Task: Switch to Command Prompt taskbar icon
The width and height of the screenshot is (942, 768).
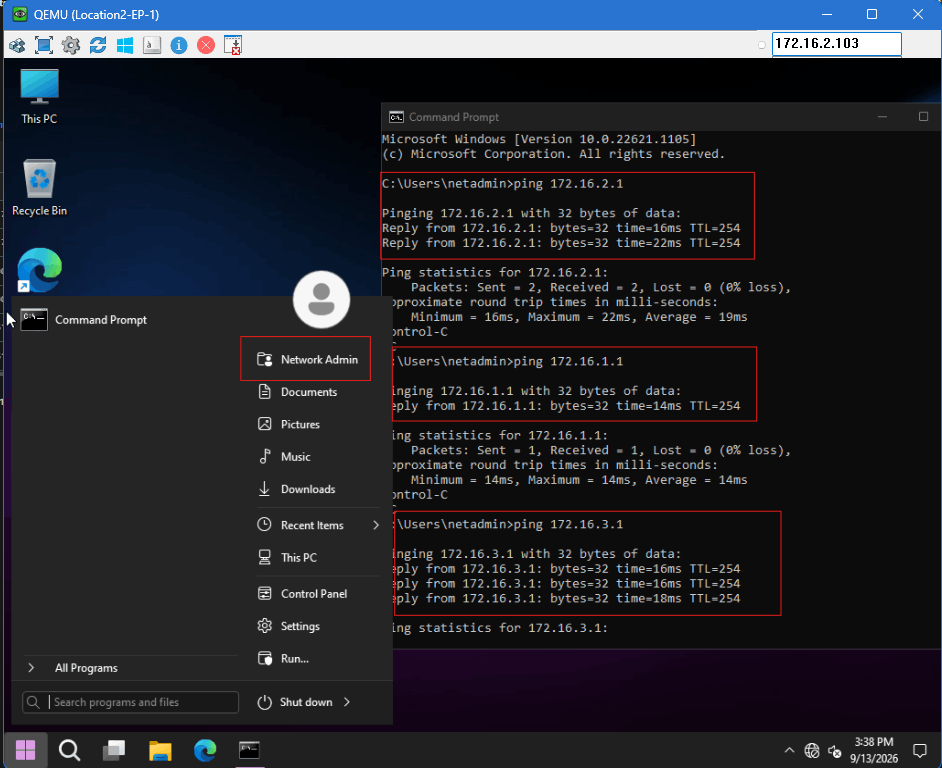Action: 249,750
